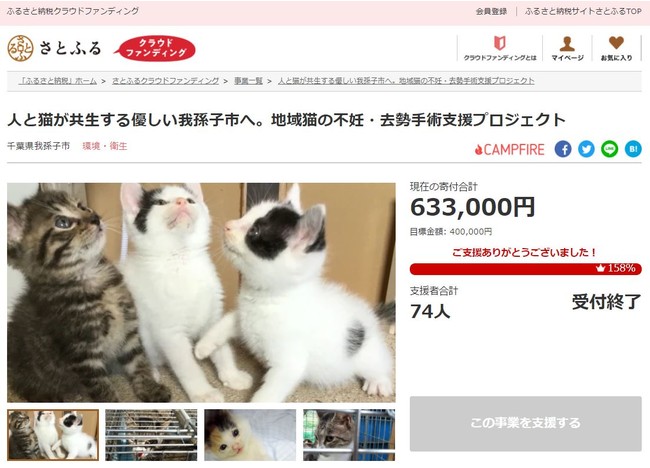
Task: Select 環境・衛生 category tag
Action: [x=105, y=146]
